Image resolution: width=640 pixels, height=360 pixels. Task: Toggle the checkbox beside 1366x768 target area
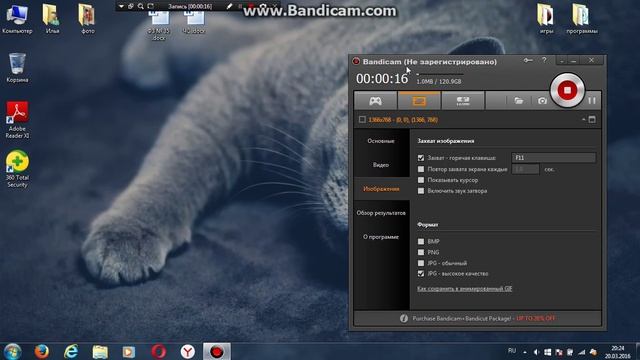tap(362, 120)
